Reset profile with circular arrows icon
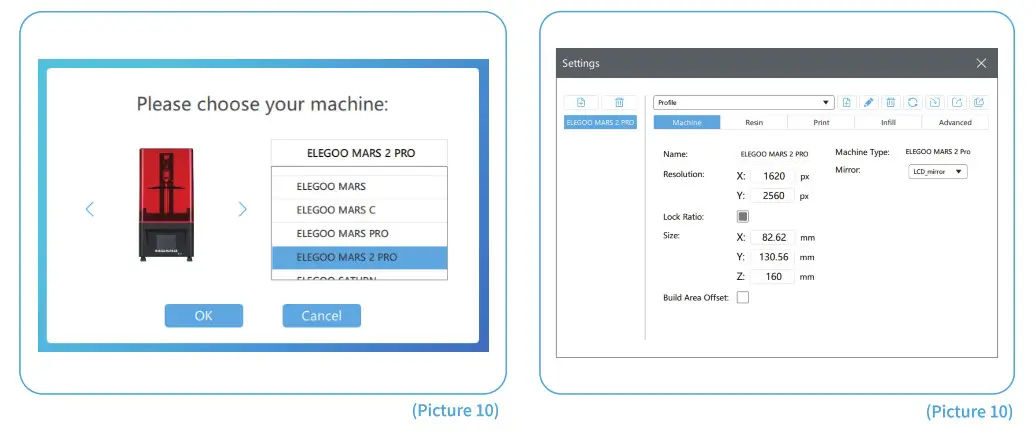The width and height of the screenshot is (1036, 434). (912, 102)
